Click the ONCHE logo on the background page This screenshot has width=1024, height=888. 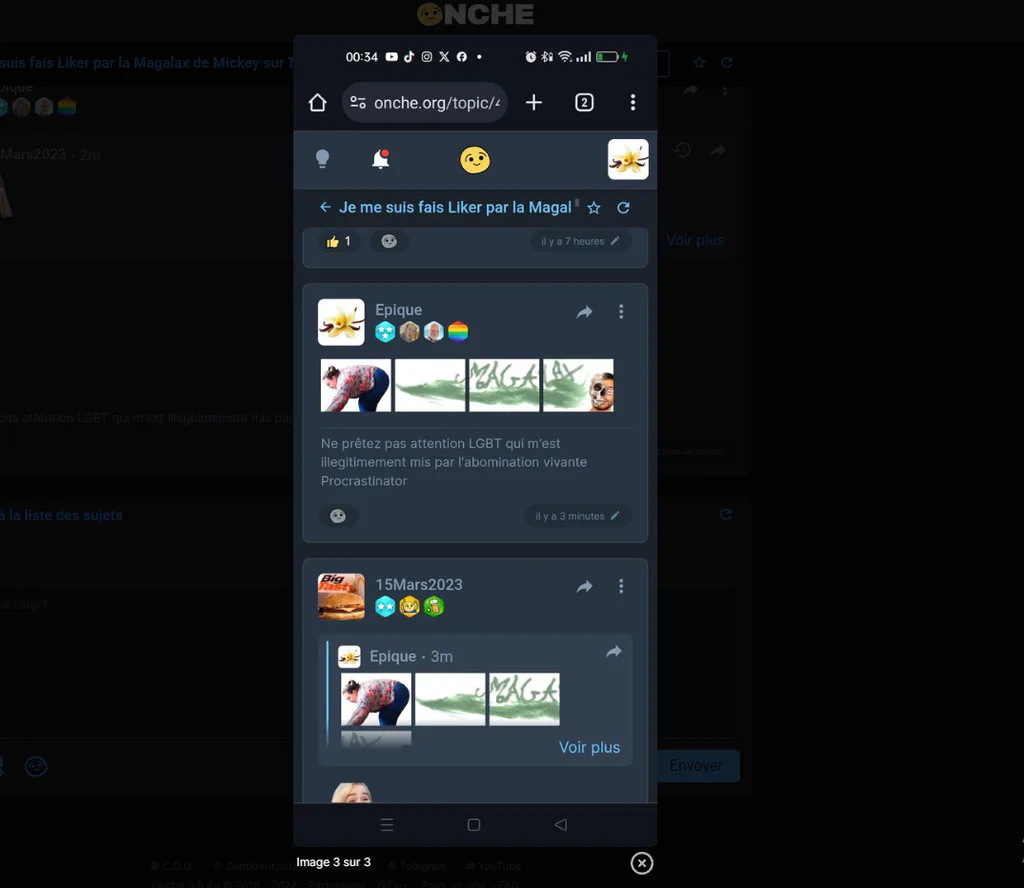[475, 14]
